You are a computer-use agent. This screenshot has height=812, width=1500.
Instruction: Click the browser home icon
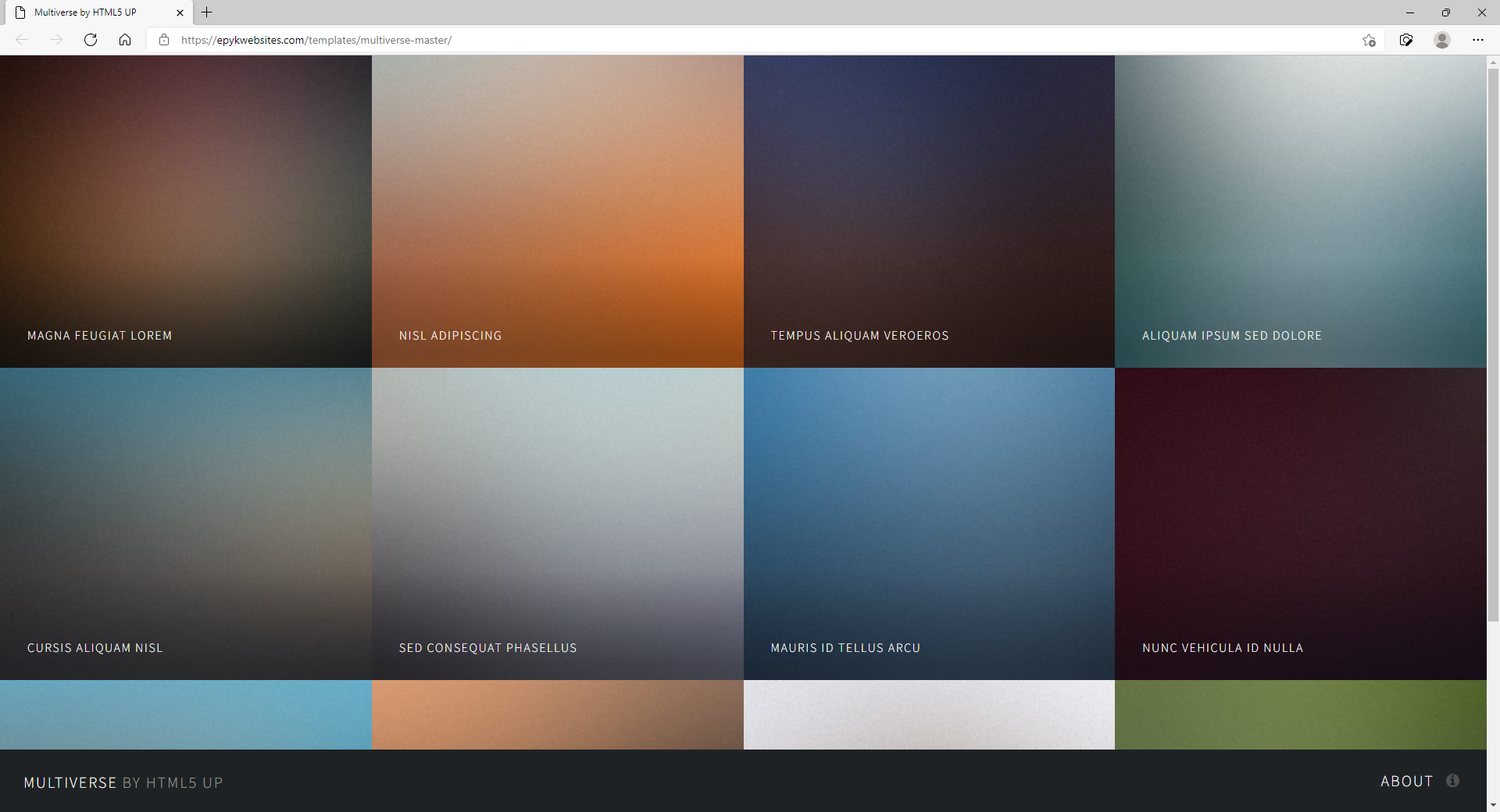125,40
